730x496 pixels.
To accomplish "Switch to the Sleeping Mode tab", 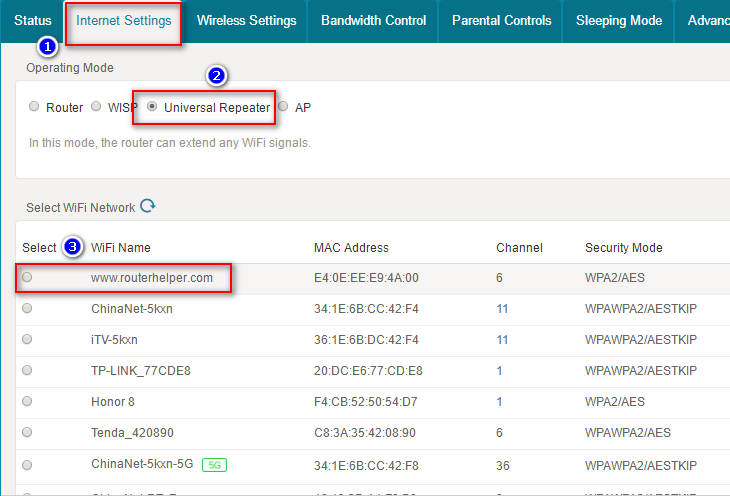I will point(618,21).
